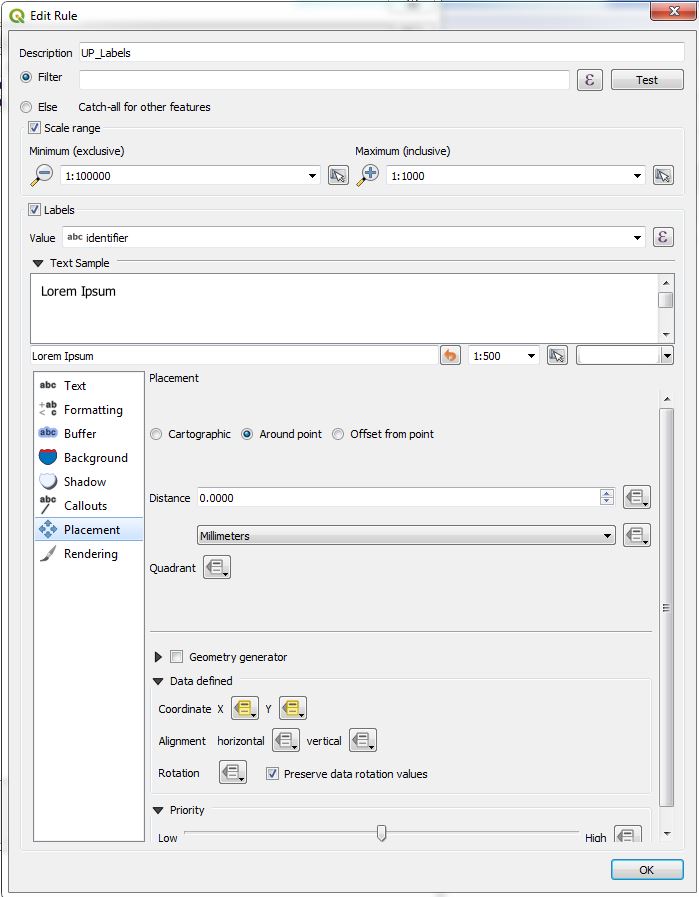Viewport: 699px width, 897px height.
Task: Click the Test filter button
Action: 647,80
